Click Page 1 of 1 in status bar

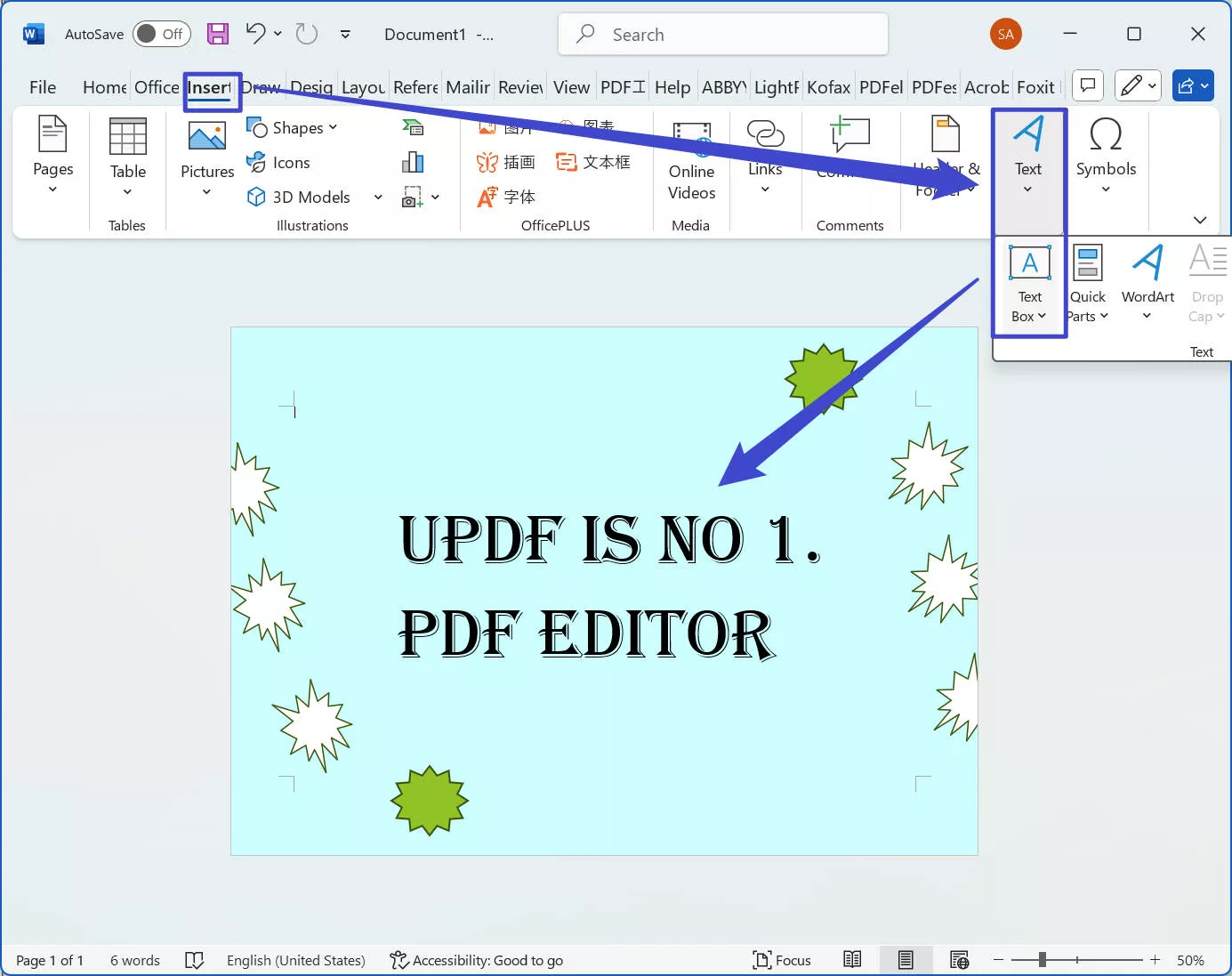(x=50, y=960)
